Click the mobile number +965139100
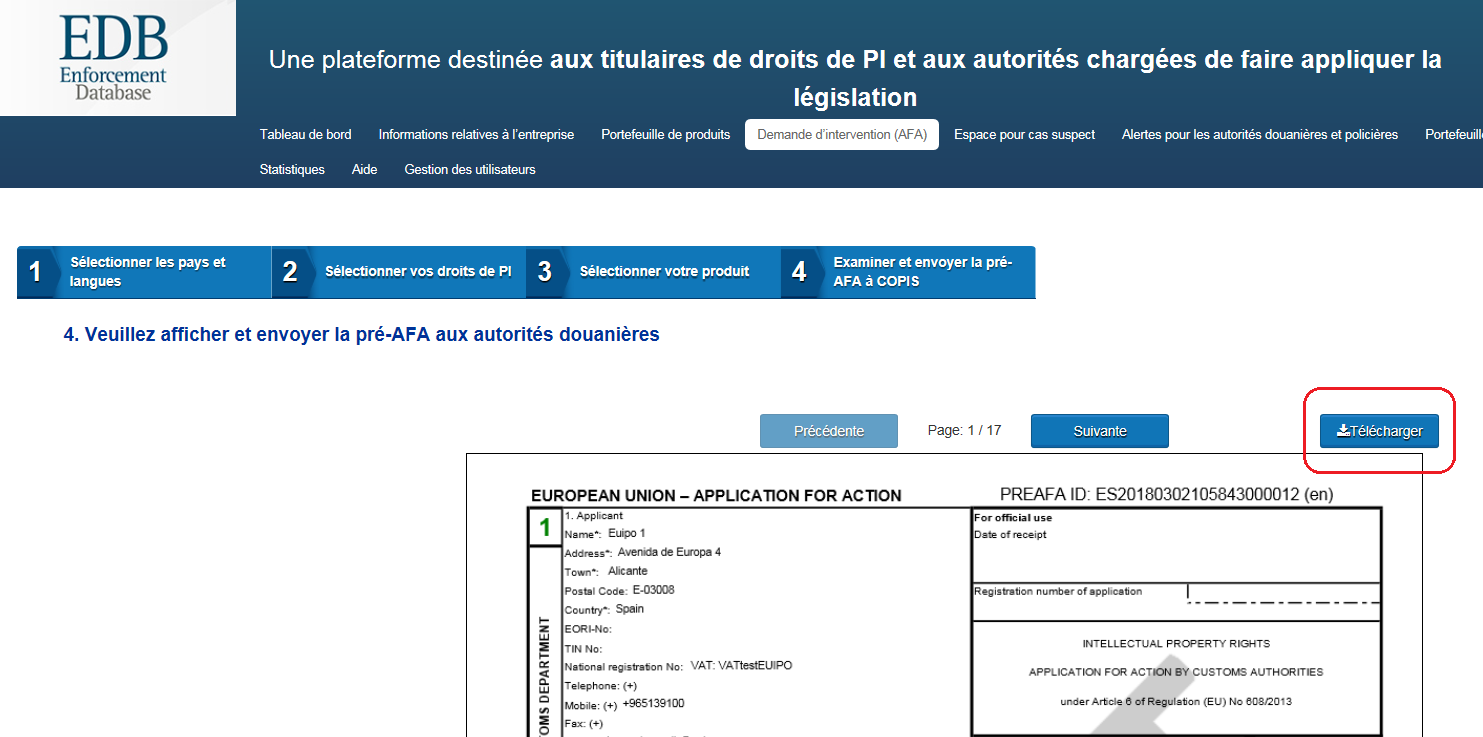 [x=654, y=703]
